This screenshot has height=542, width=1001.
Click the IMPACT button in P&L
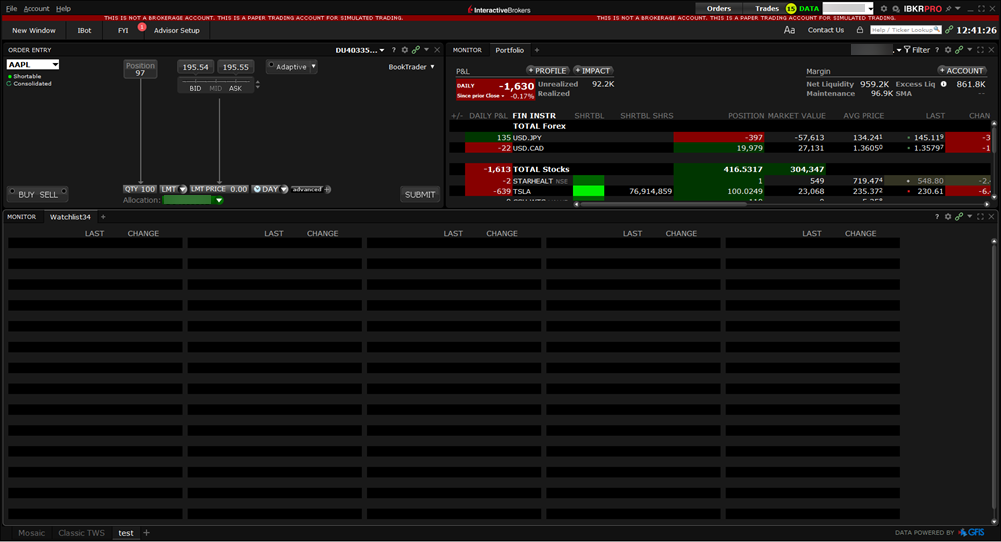593,70
